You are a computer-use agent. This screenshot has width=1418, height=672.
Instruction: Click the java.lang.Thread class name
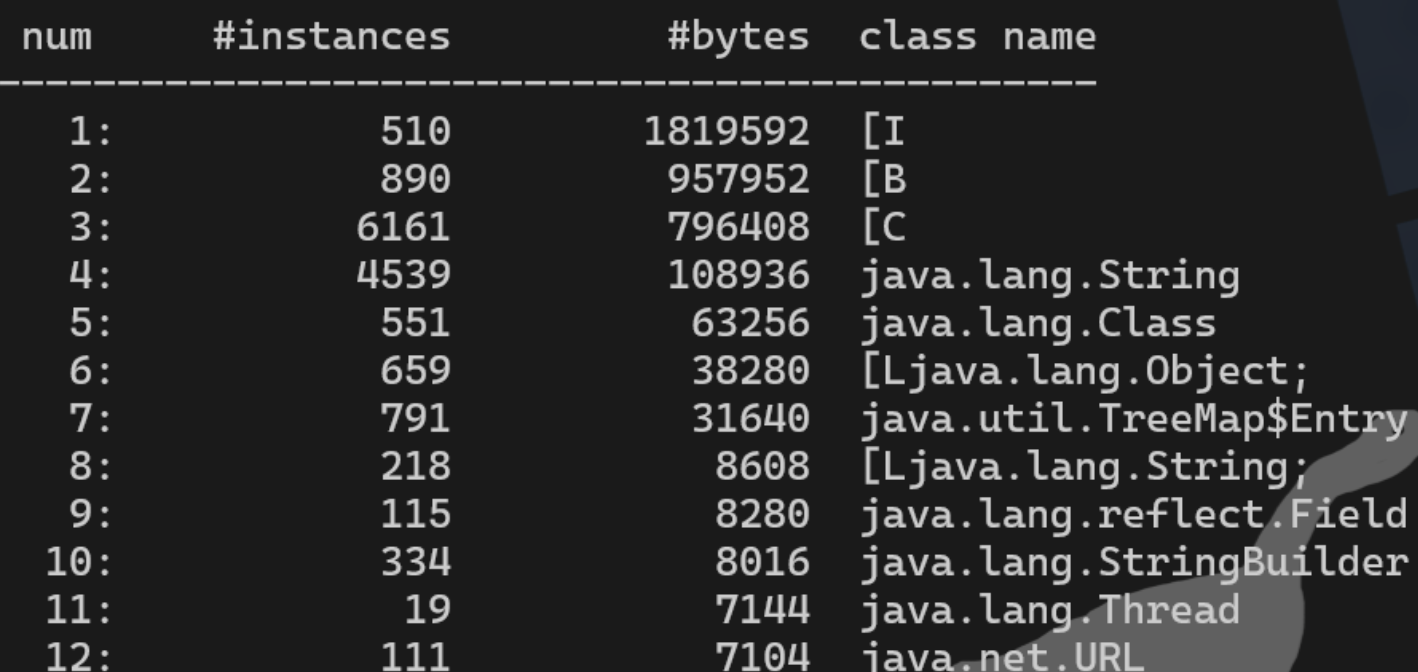pyautogui.click(x=1050, y=610)
